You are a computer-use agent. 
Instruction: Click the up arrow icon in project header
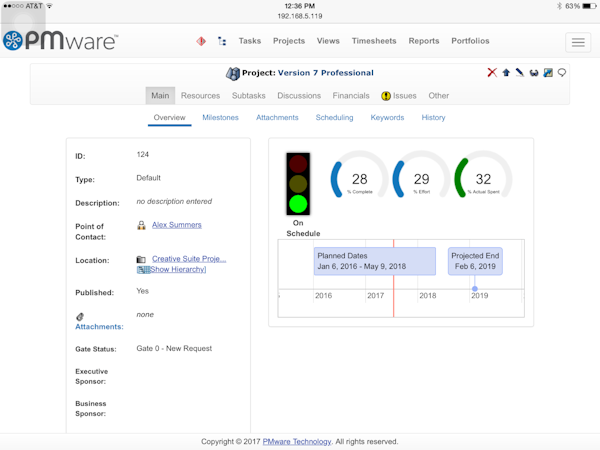(x=506, y=73)
